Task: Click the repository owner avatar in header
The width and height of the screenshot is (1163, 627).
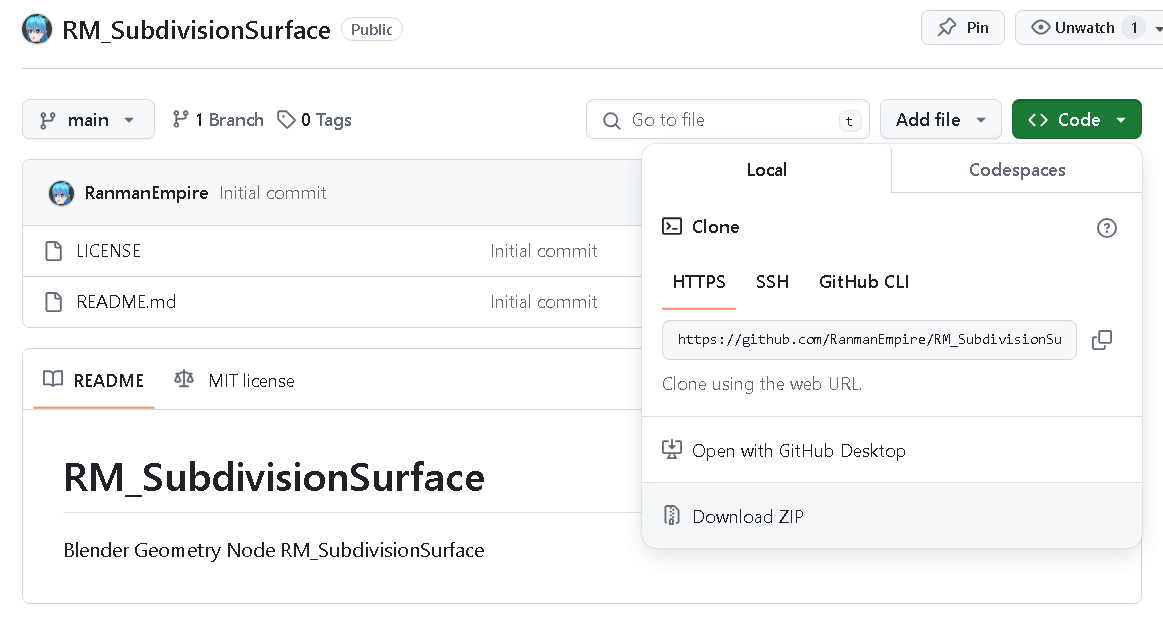Action: (x=38, y=29)
